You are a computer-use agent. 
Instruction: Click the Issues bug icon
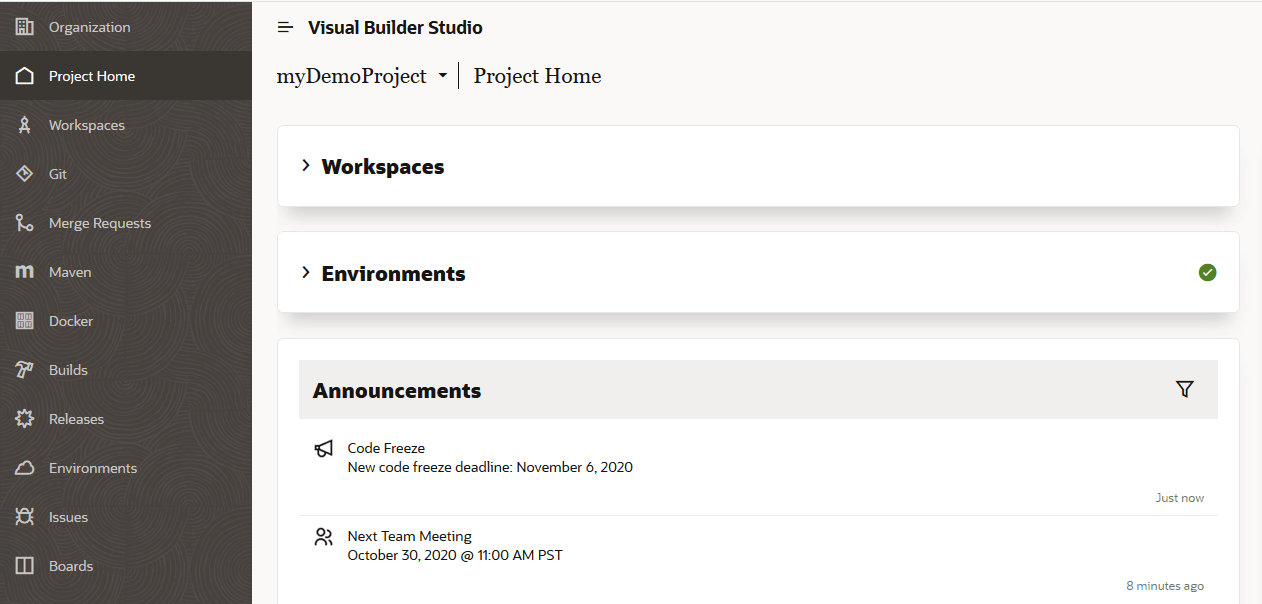(x=25, y=517)
